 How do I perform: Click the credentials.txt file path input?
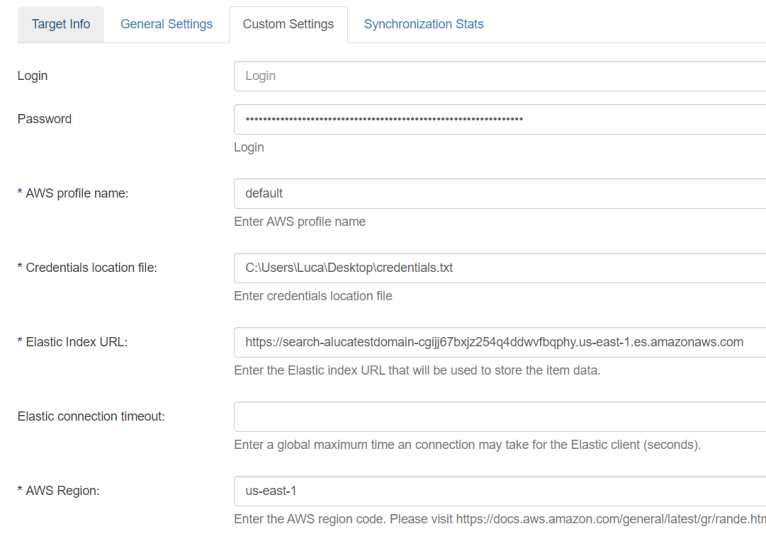point(500,268)
